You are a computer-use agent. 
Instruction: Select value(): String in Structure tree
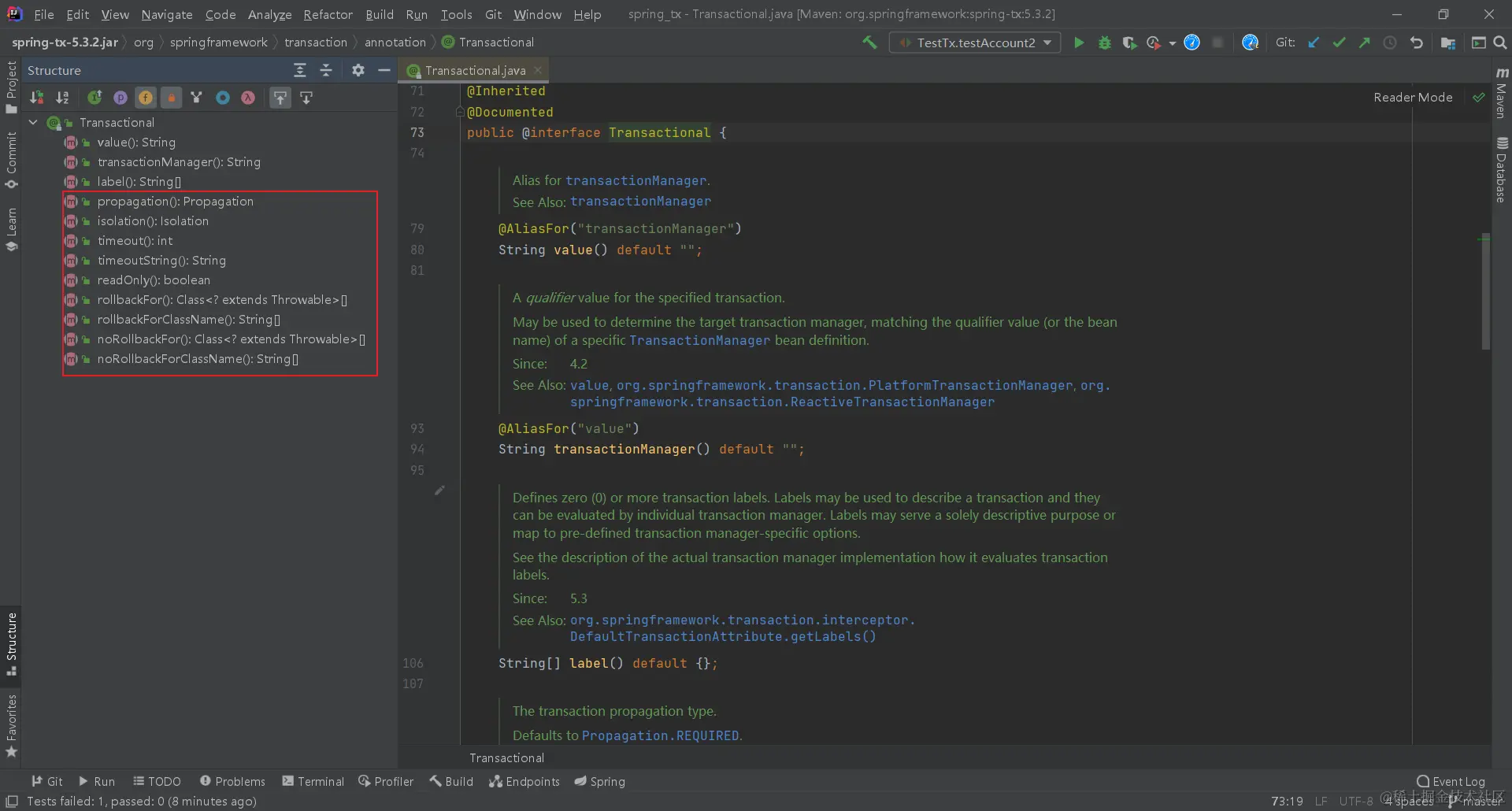pyautogui.click(x=136, y=143)
